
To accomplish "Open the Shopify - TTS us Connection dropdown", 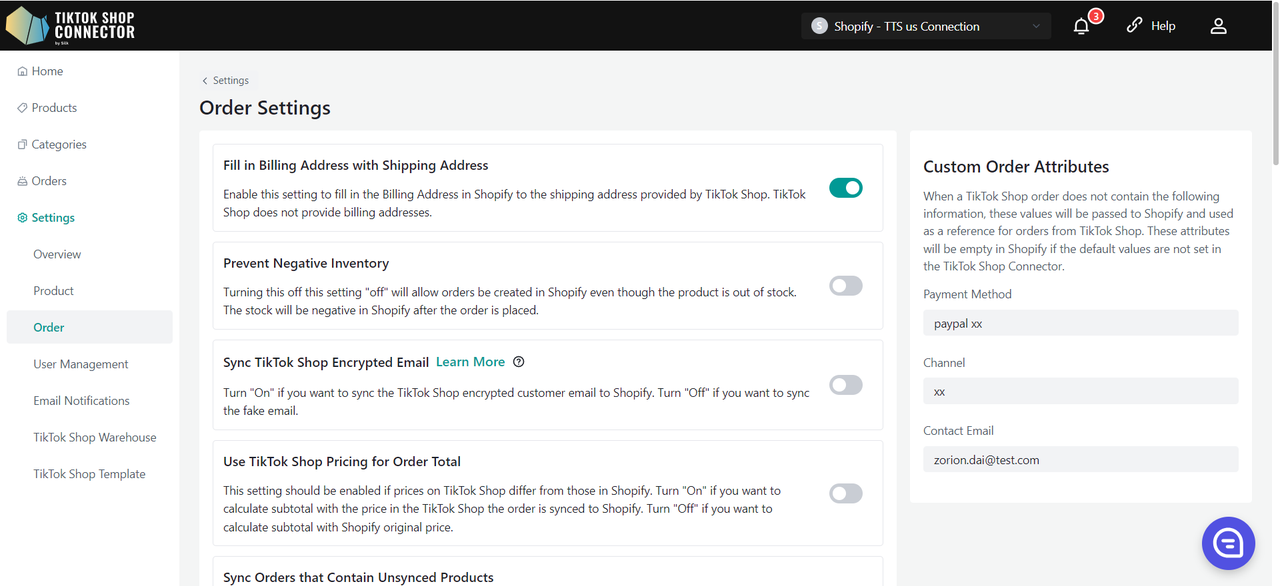I will (x=925, y=27).
